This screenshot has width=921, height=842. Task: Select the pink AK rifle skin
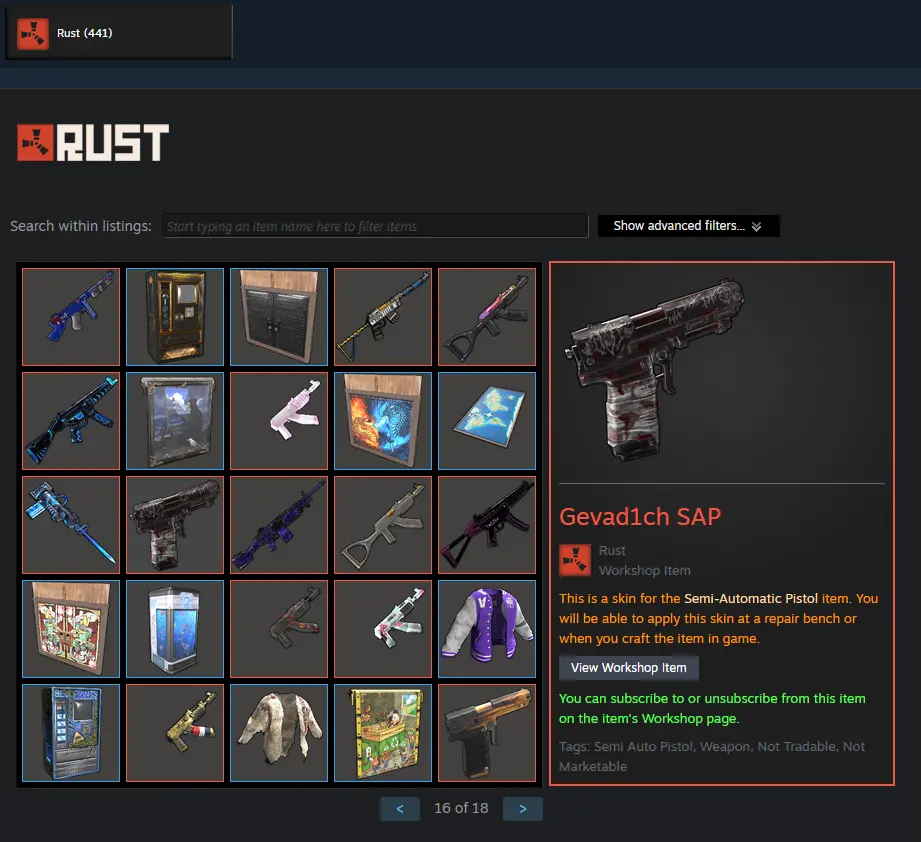click(x=279, y=421)
